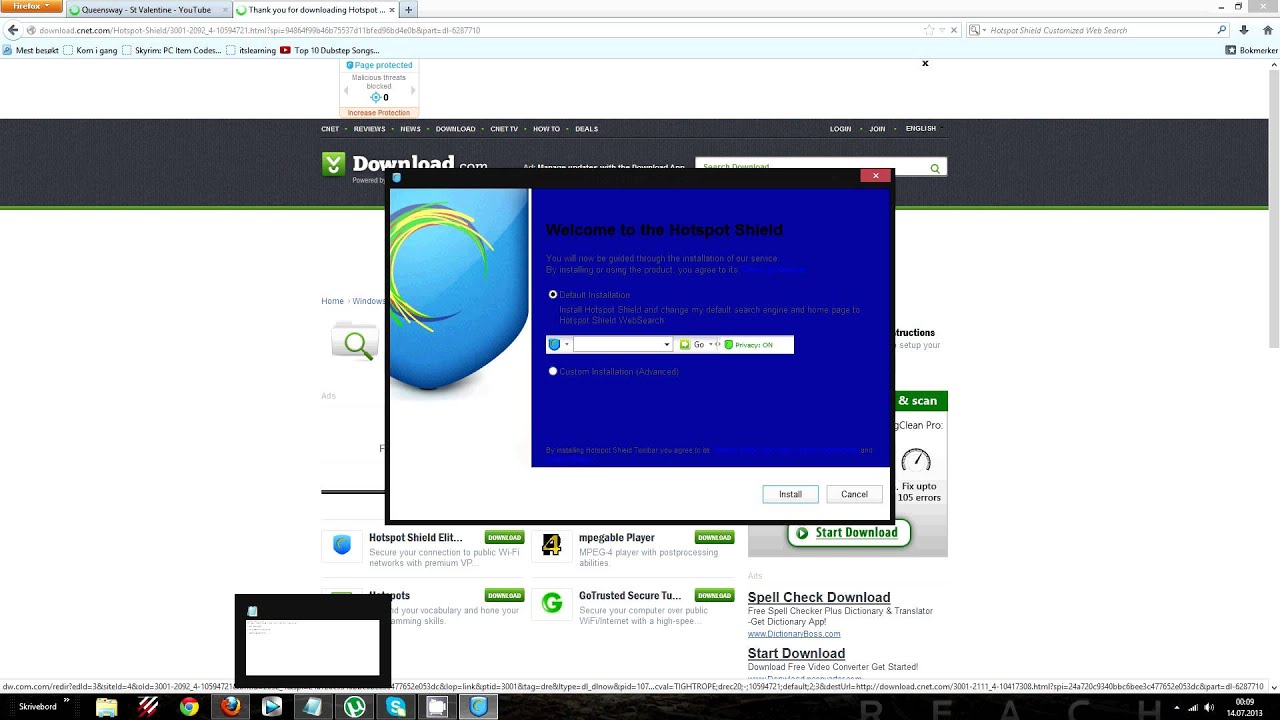Open the CNET nav item
The image size is (1280, 720).
330,129
